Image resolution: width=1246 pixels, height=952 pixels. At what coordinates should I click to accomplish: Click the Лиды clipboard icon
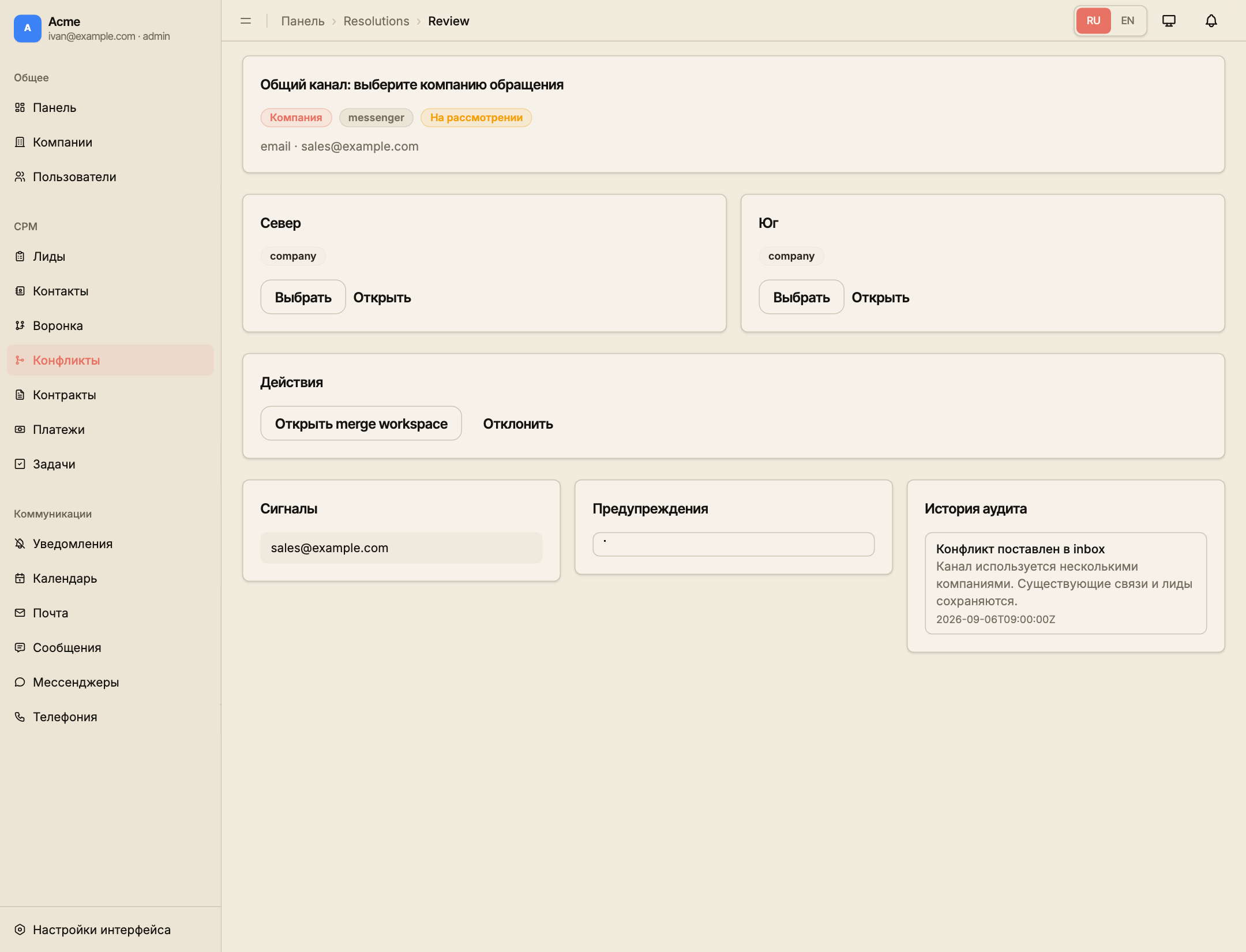(20, 256)
